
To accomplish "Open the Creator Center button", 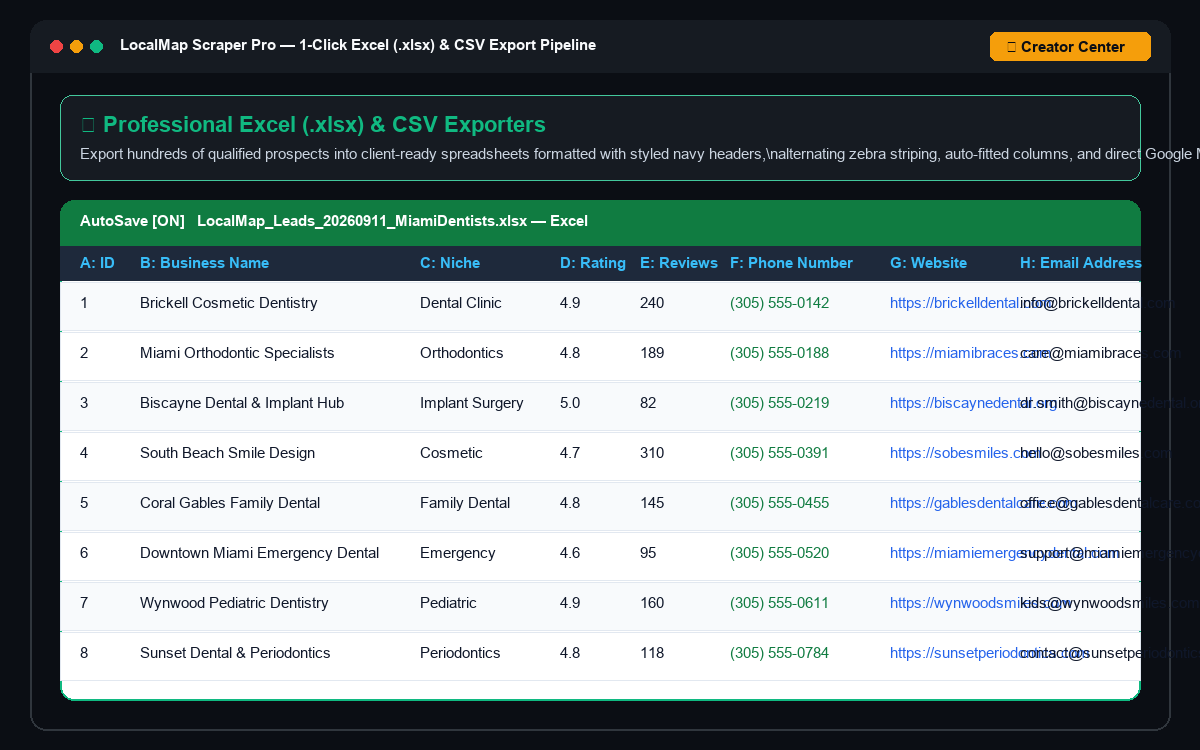I will coord(1070,47).
